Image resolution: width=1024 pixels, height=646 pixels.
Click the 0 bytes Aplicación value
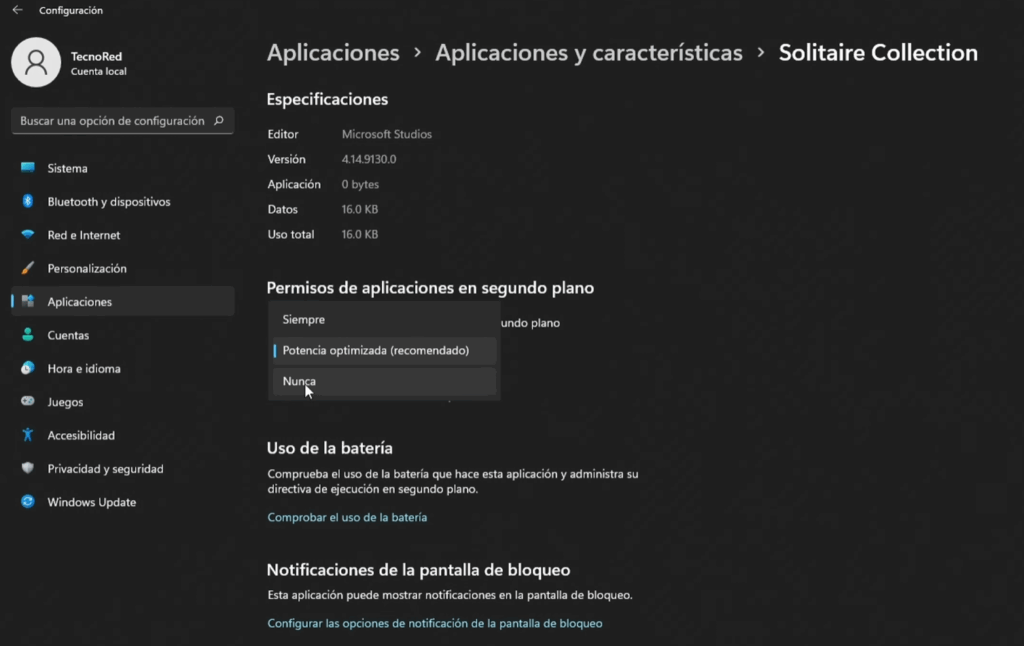click(360, 184)
